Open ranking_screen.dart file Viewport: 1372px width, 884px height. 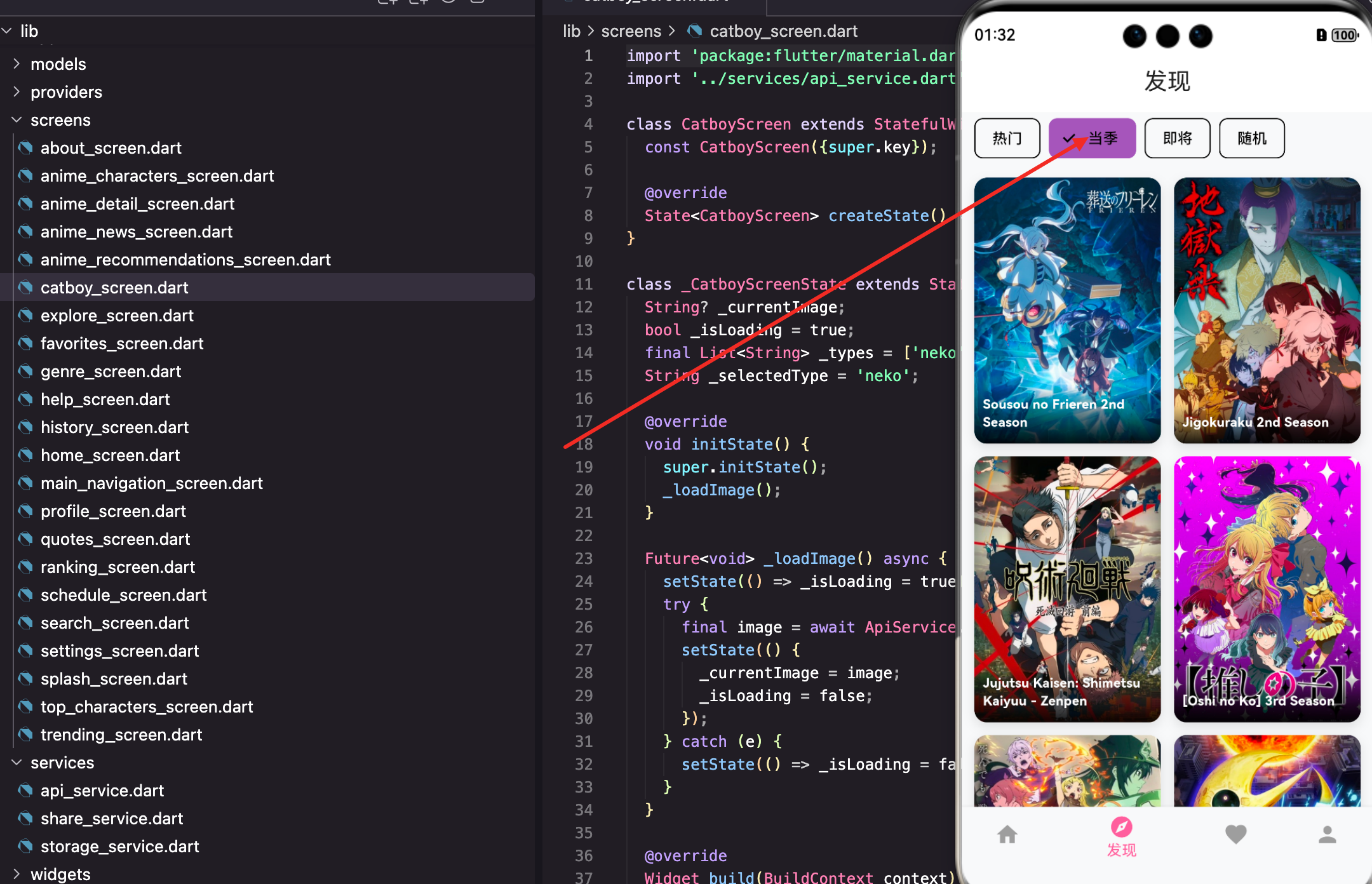118,567
